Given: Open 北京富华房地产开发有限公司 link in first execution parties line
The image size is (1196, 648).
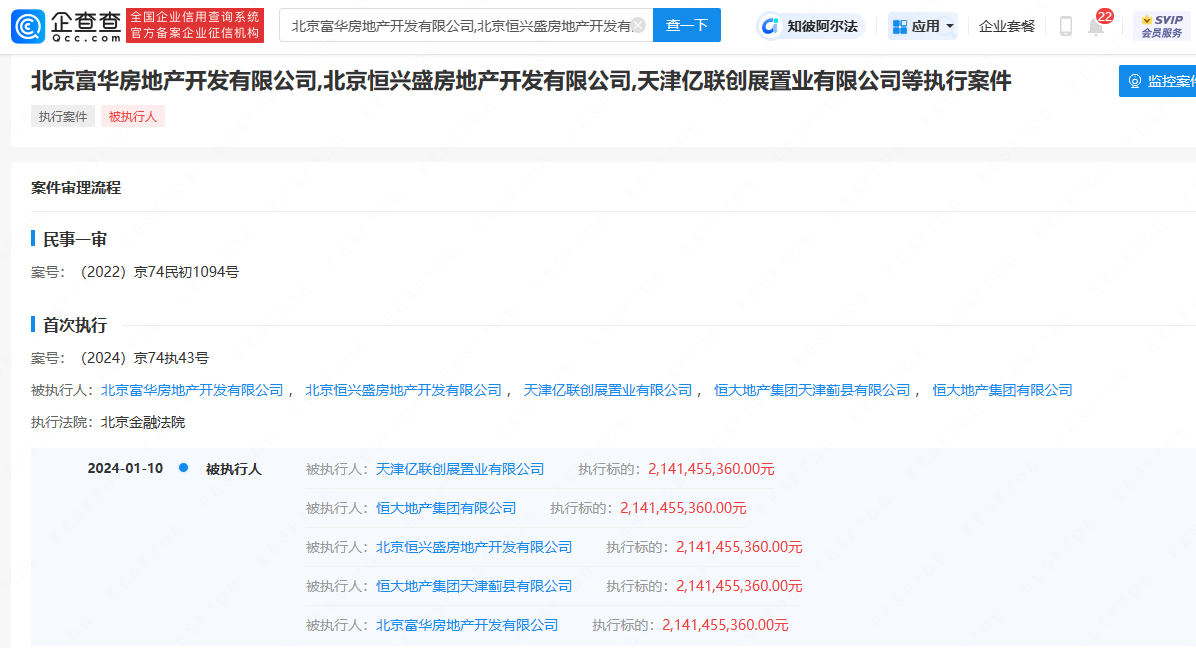Looking at the screenshot, I should click(192, 390).
